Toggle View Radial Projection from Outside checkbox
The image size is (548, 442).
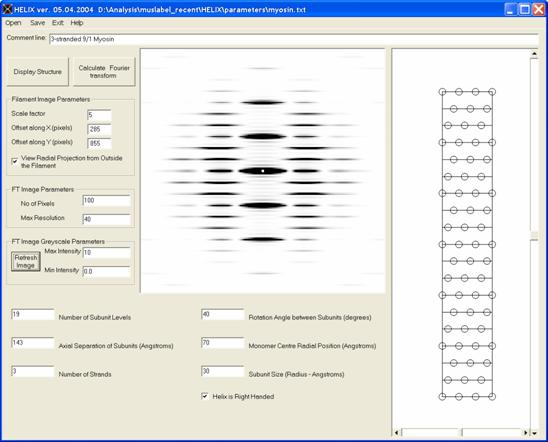click(15, 161)
